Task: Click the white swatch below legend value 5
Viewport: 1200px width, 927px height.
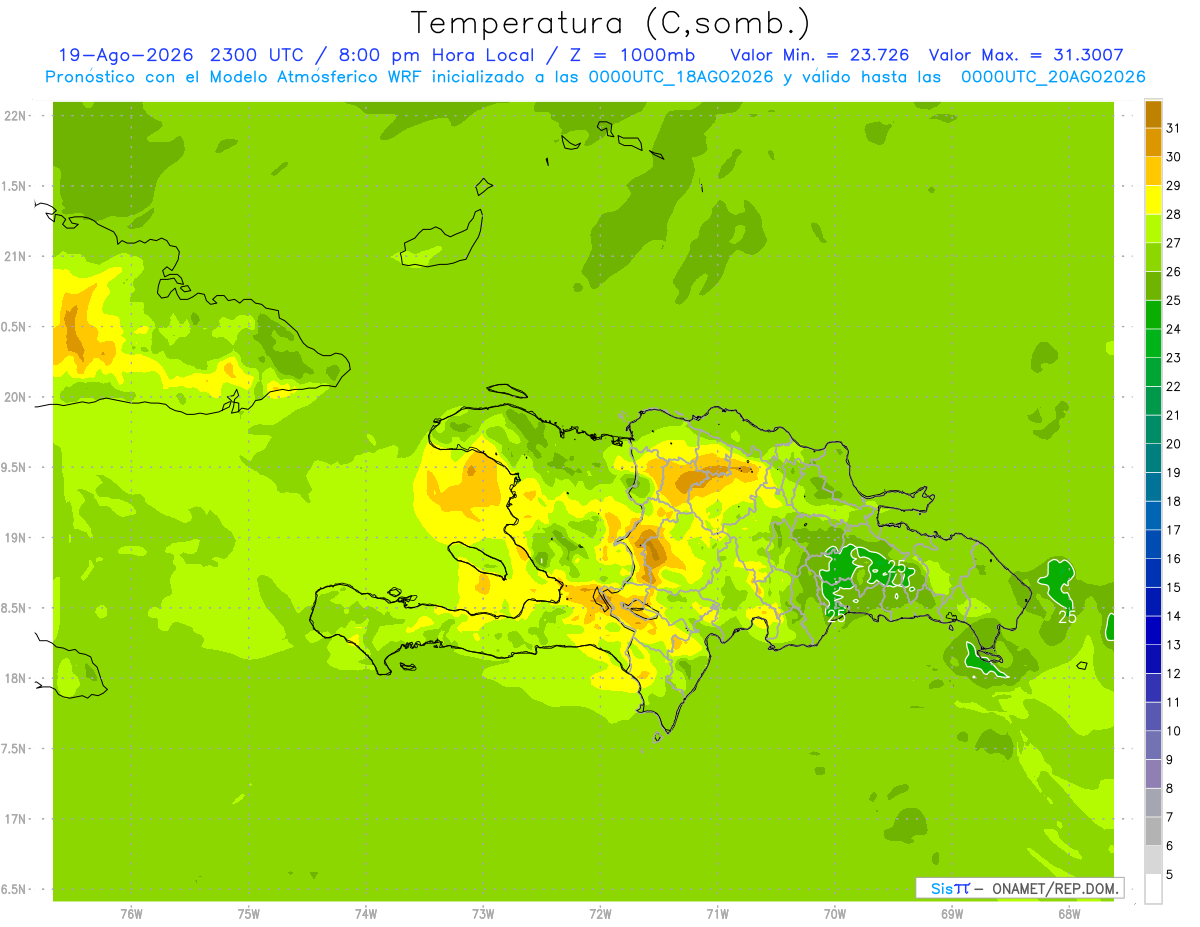Action: [x=1153, y=889]
